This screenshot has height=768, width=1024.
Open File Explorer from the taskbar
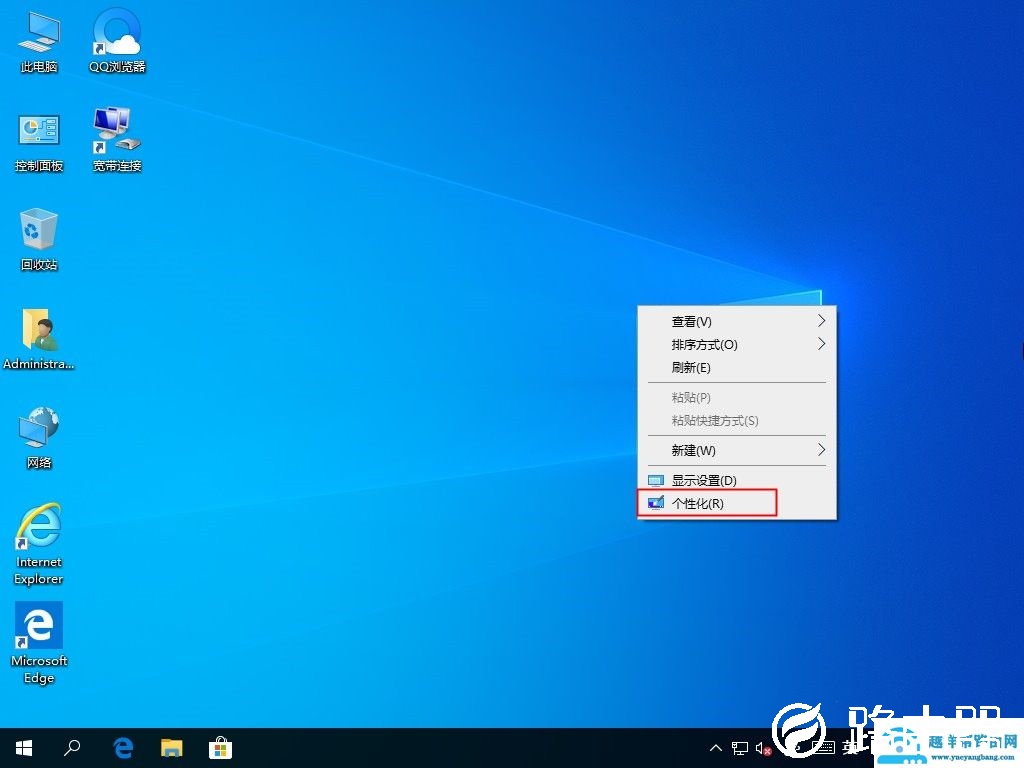pos(171,747)
